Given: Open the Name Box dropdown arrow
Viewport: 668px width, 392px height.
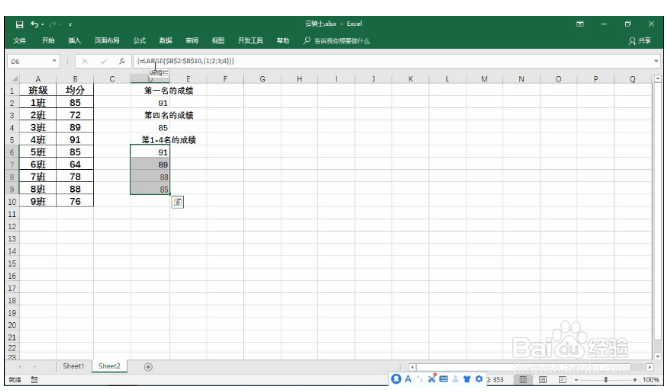Looking at the screenshot, I should (54, 61).
